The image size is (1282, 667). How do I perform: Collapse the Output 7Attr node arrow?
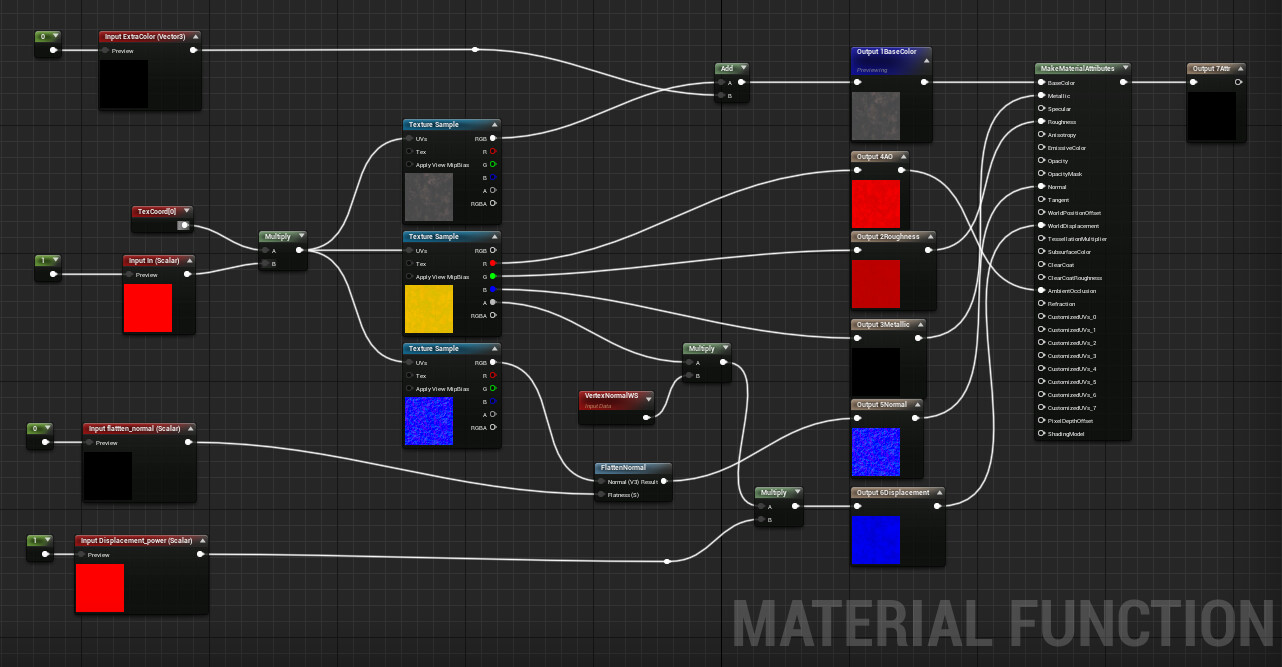[x=1240, y=68]
